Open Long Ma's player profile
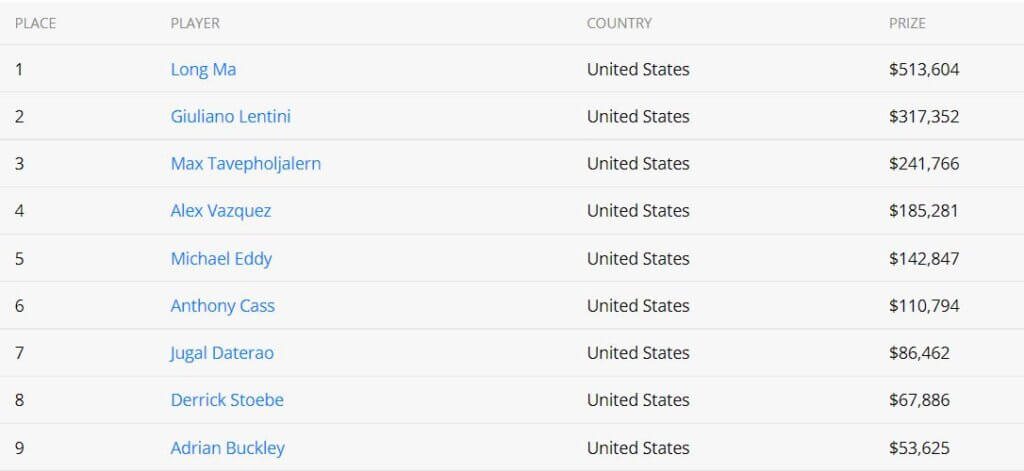Image resolution: width=1024 pixels, height=471 pixels. pos(203,69)
